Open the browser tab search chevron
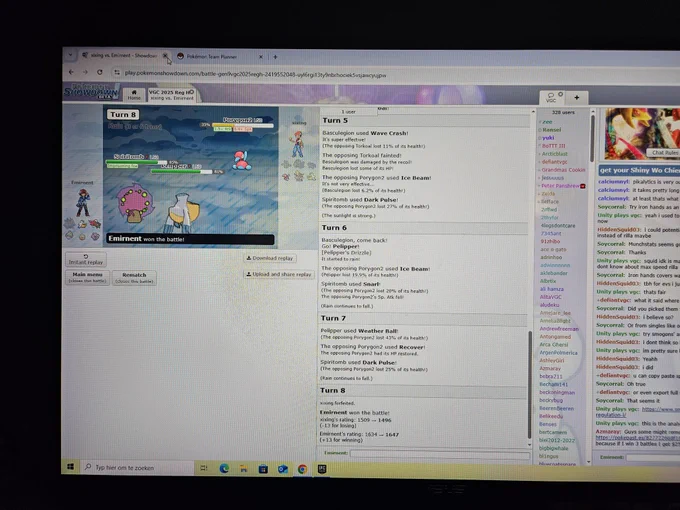This screenshot has width=680, height=510. pyautogui.click(x=70, y=55)
